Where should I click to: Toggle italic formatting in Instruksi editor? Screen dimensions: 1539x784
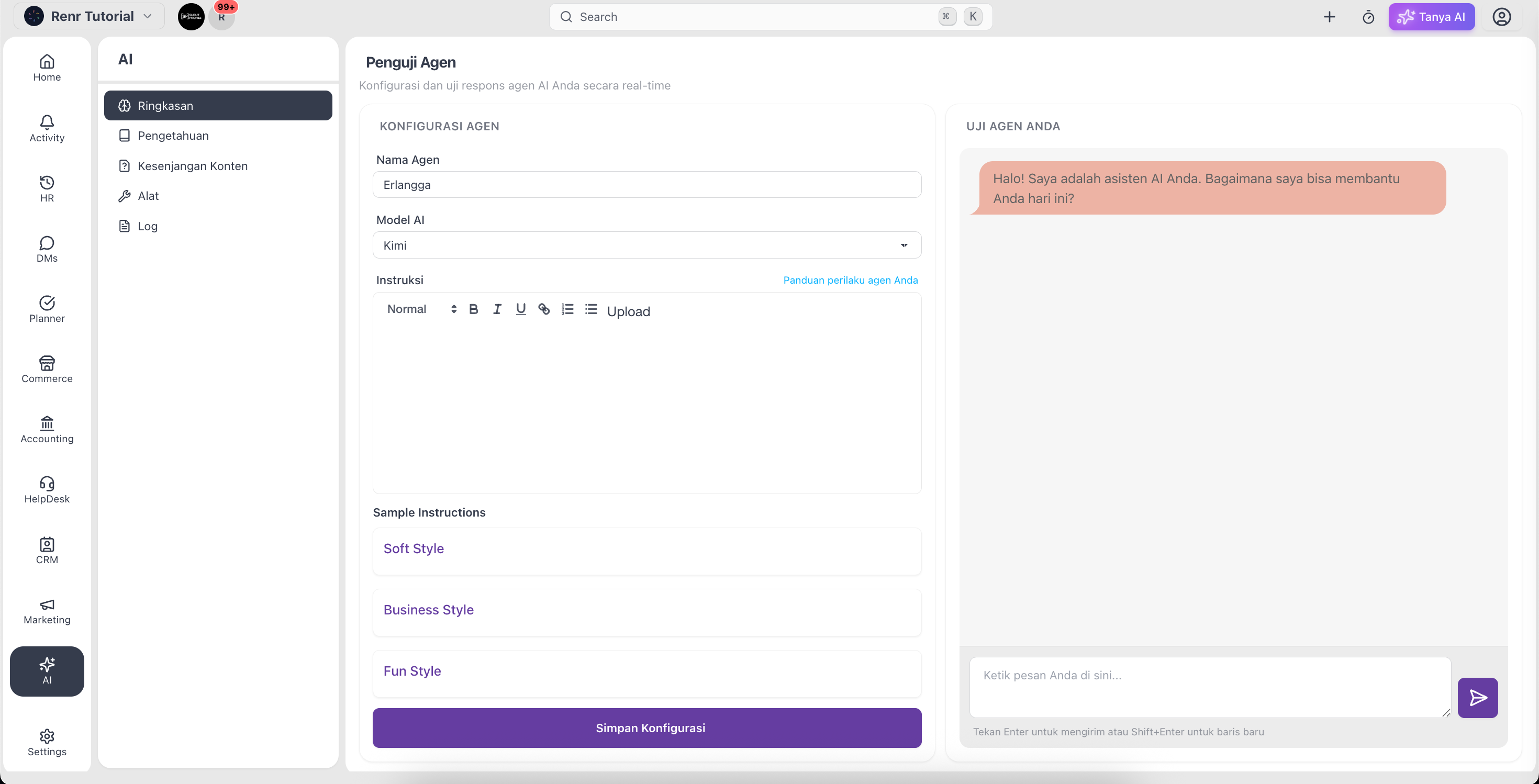click(x=497, y=309)
